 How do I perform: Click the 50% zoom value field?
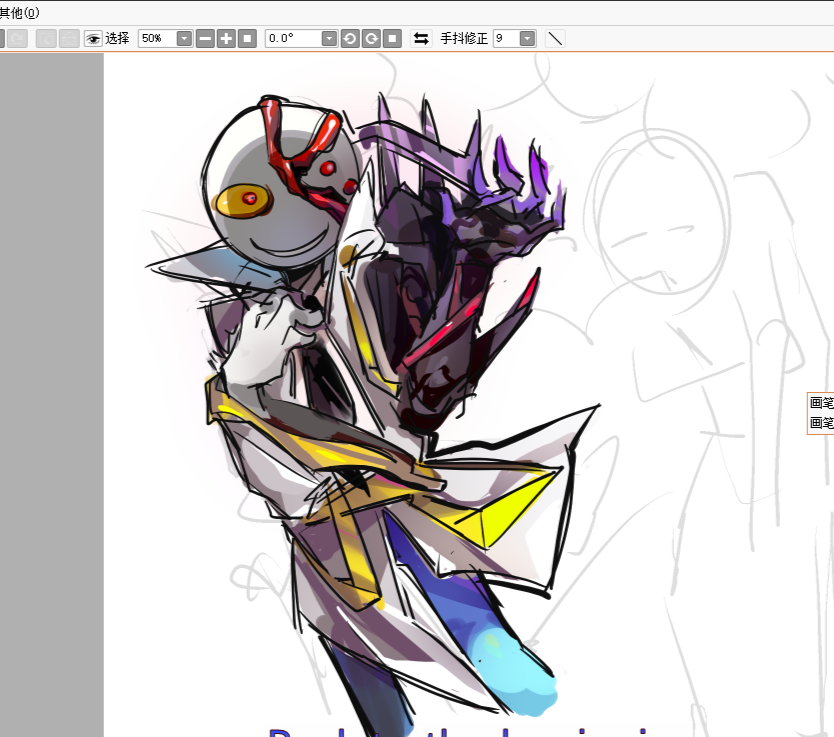point(157,38)
